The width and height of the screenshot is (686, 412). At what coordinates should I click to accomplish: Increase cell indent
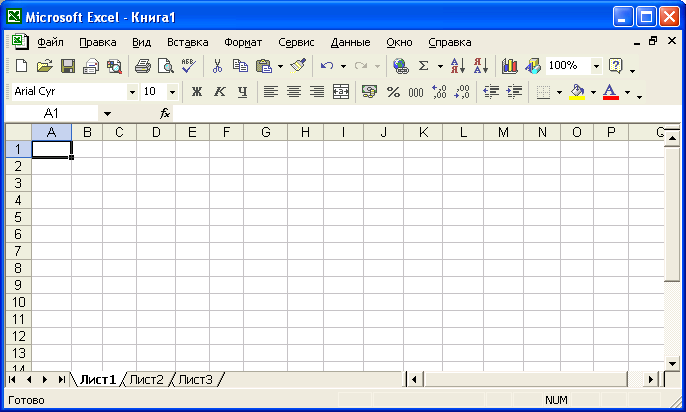click(514, 92)
